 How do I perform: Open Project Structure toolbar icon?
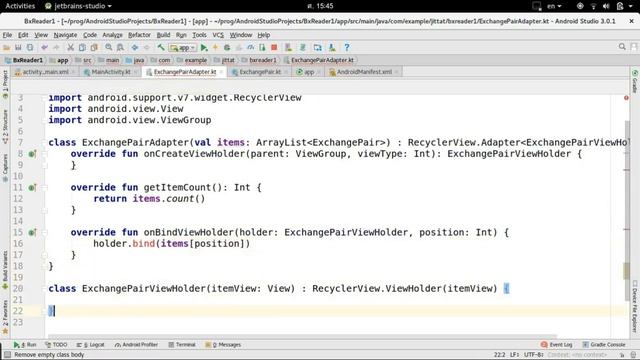(x=318, y=47)
